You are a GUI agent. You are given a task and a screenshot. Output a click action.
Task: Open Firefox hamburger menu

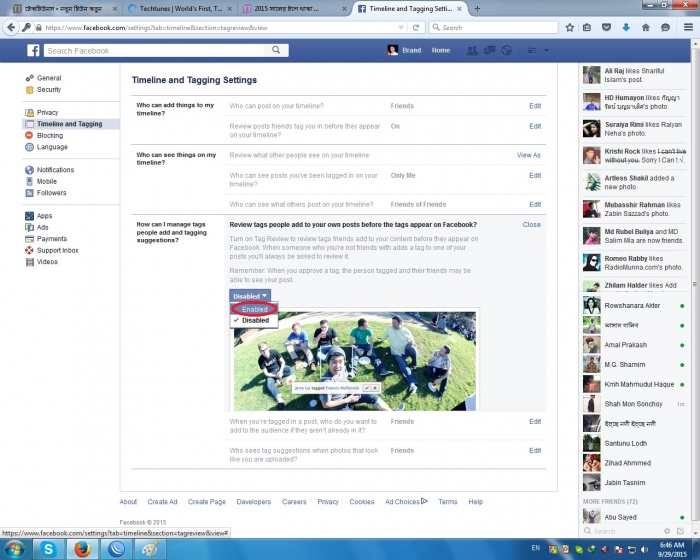point(688,28)
